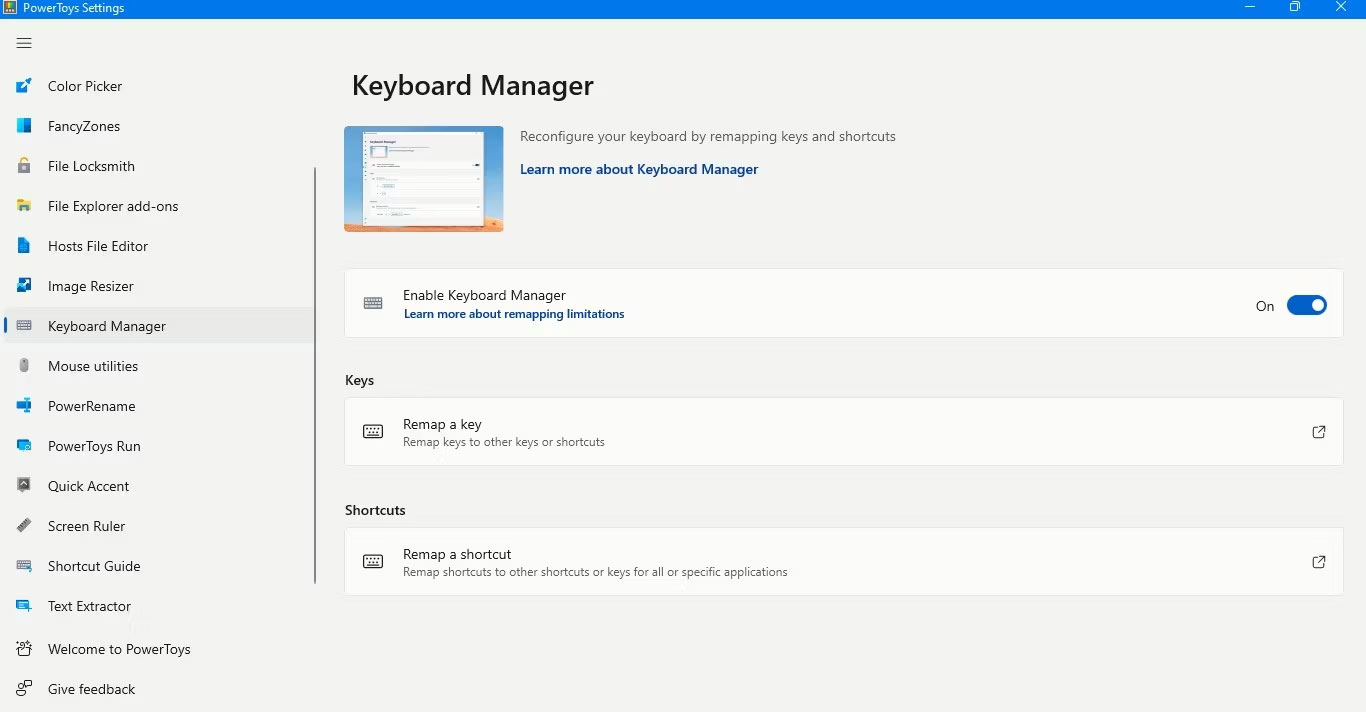This screenshot has width=1366, height=712.
Task: Open the Remap a key editor arrow
Action: [x=1318, y=432]
